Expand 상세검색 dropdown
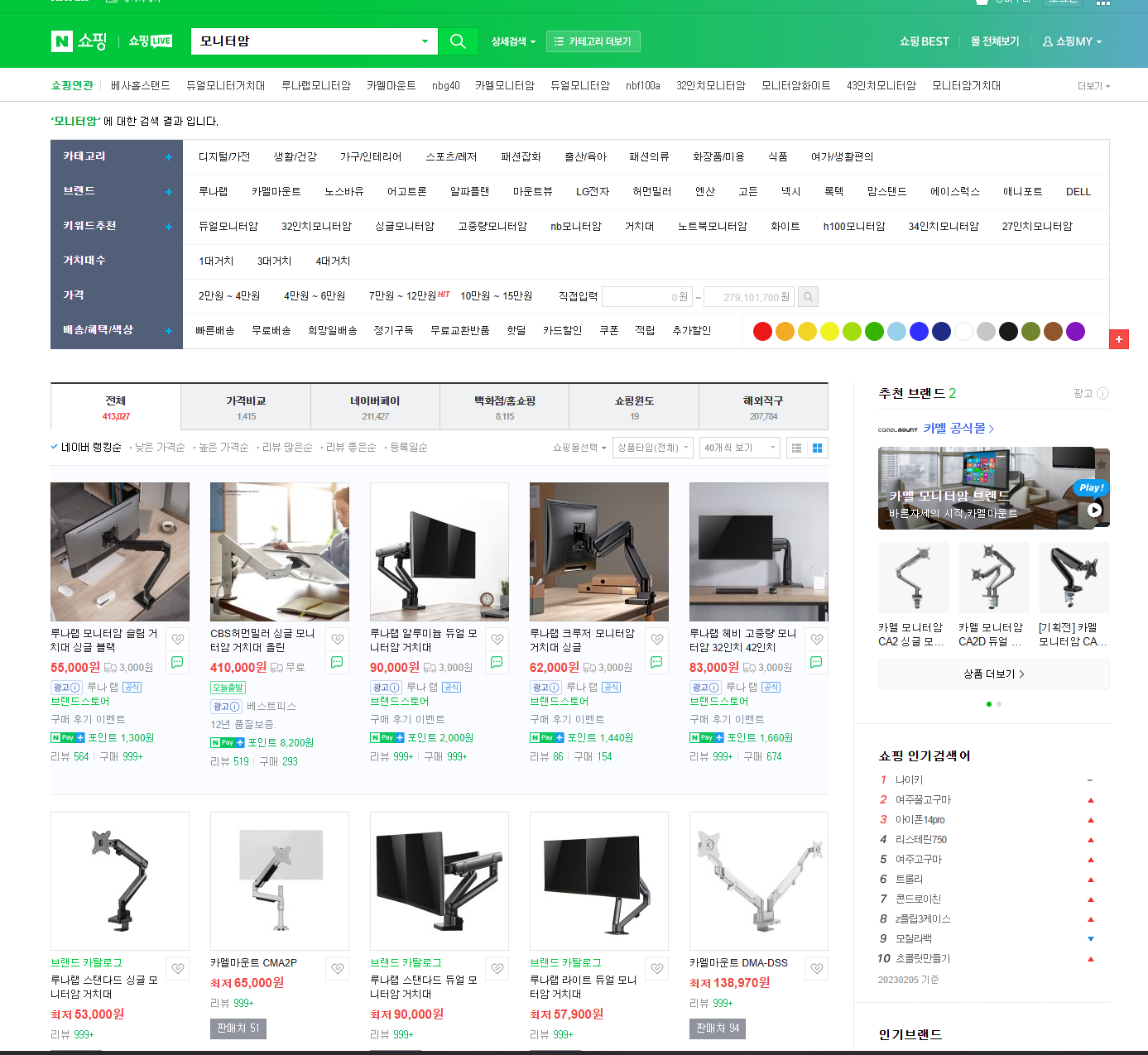 [513, 41]
